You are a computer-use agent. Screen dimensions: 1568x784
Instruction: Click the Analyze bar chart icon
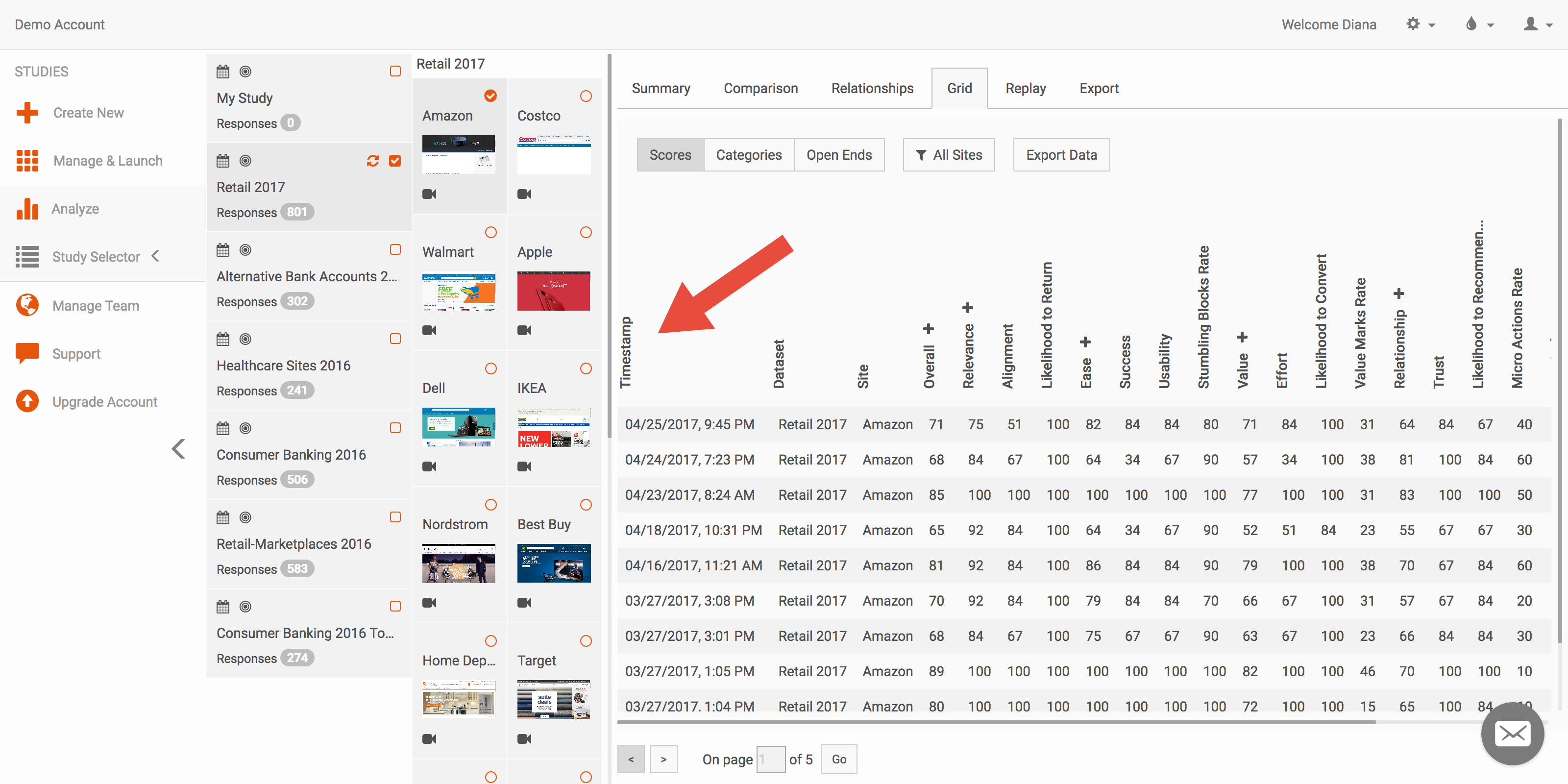(x=27, y=209)
